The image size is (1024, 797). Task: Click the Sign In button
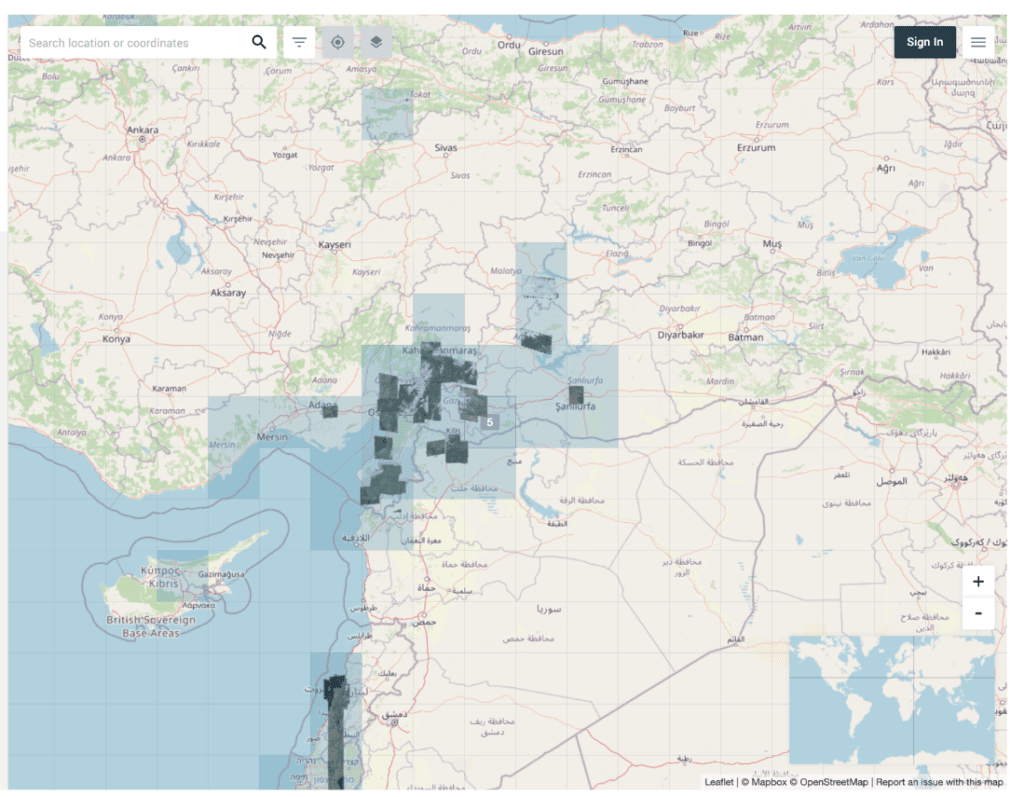924,42
